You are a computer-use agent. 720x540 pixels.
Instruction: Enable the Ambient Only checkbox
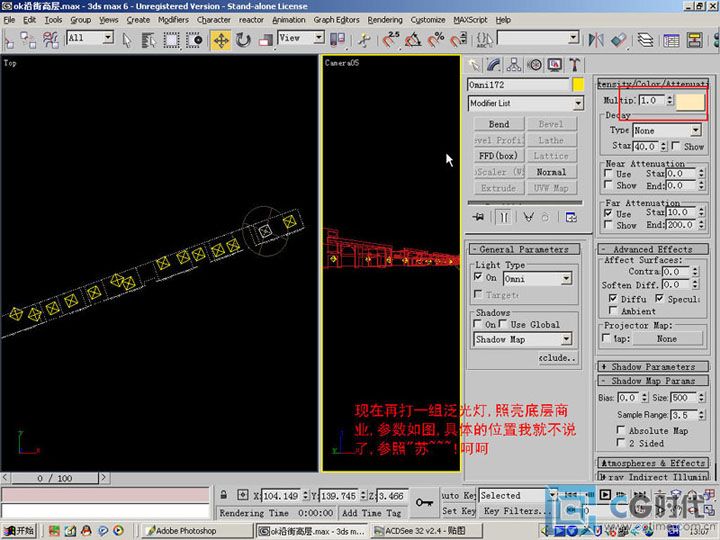point(613,310)
